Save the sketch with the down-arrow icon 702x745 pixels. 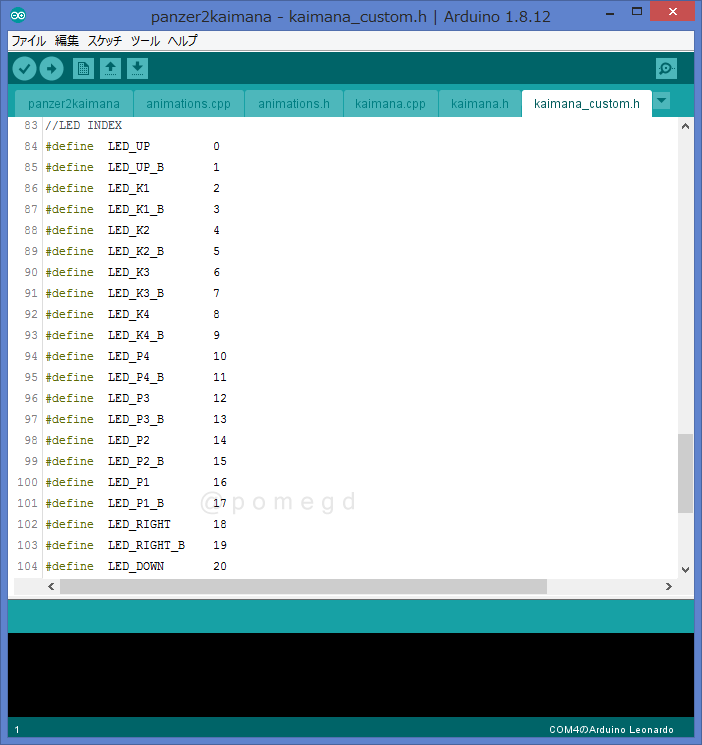[137, 69]
